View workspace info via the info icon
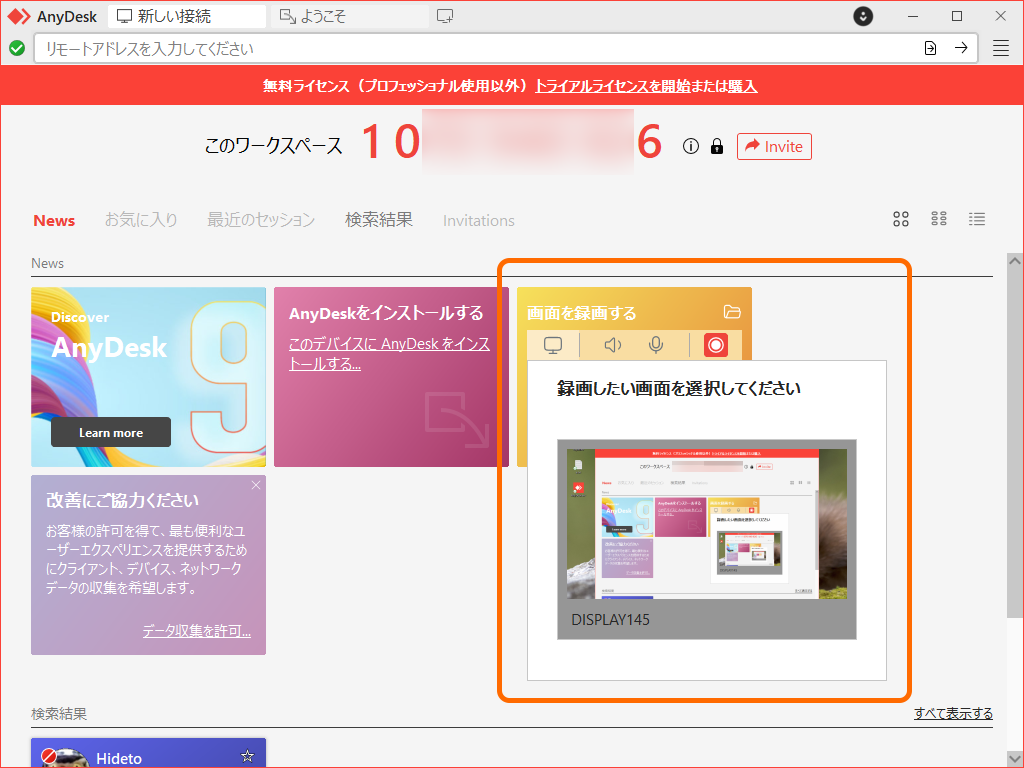 [690, 146]
